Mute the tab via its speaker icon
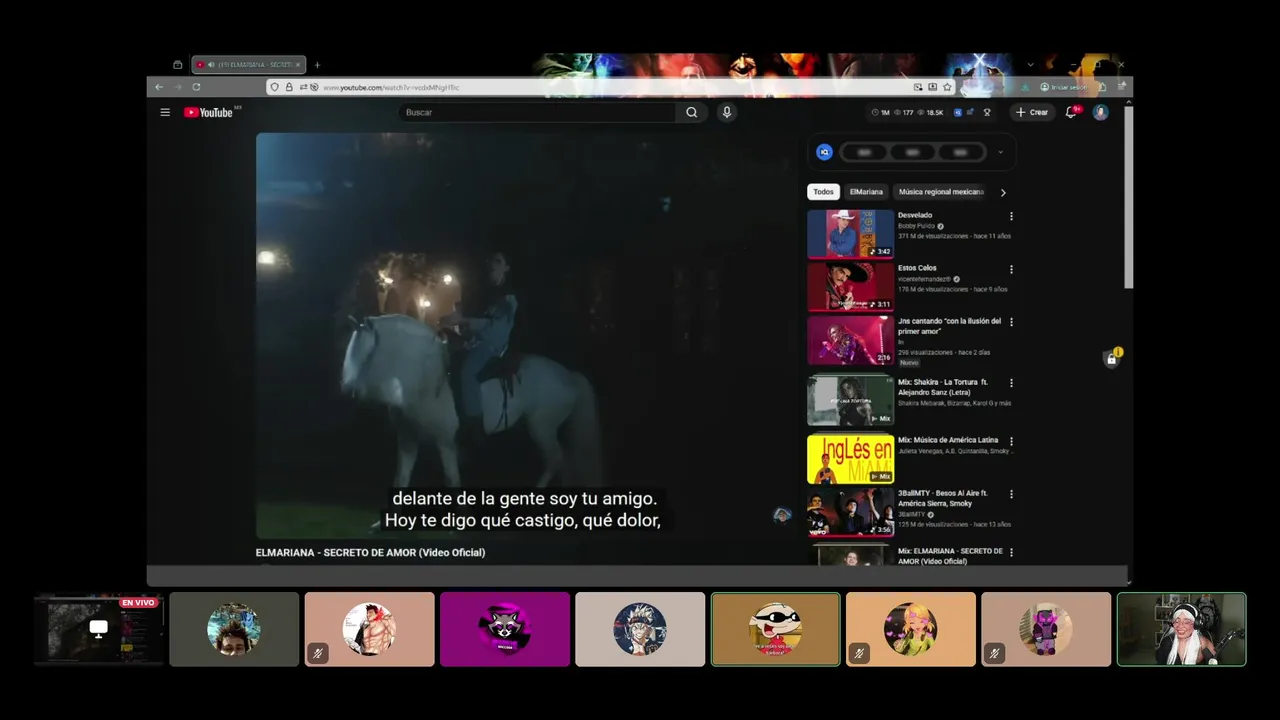 click(210, 65)
